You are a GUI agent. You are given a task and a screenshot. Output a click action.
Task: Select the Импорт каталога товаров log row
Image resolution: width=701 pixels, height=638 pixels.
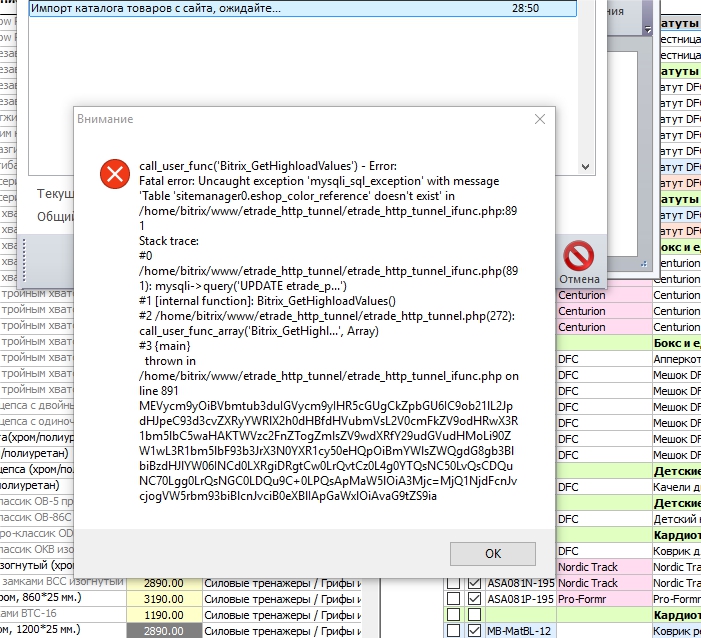pos(303,8)
